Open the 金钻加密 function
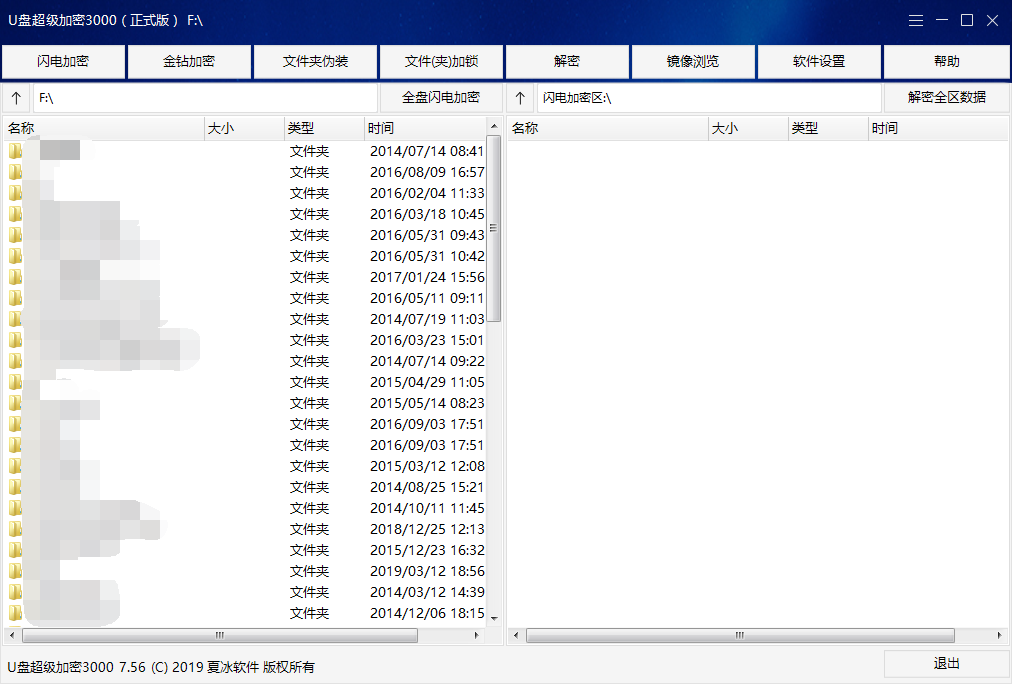Viewport: 1012px width, 684px height. click(x=189, y=61)
